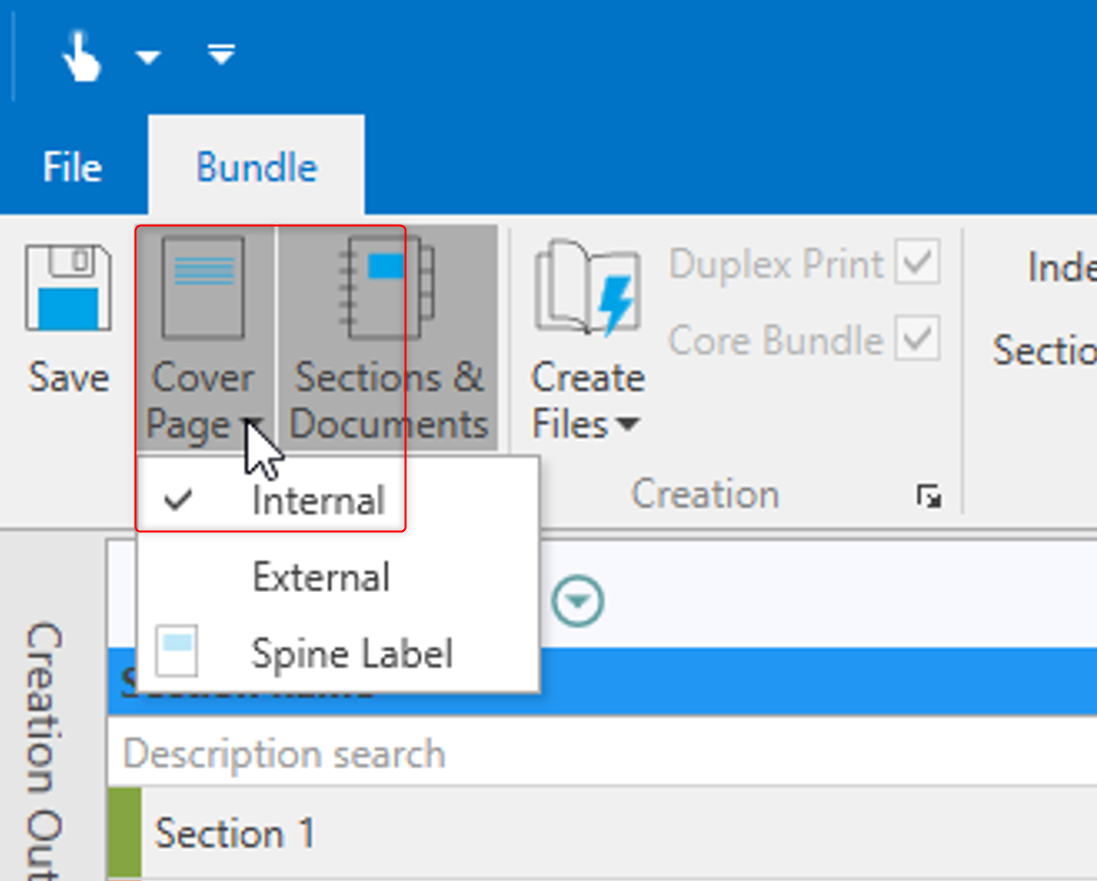Switch to the File tab
Screen dimensions: 1097x881
[70, 167]
